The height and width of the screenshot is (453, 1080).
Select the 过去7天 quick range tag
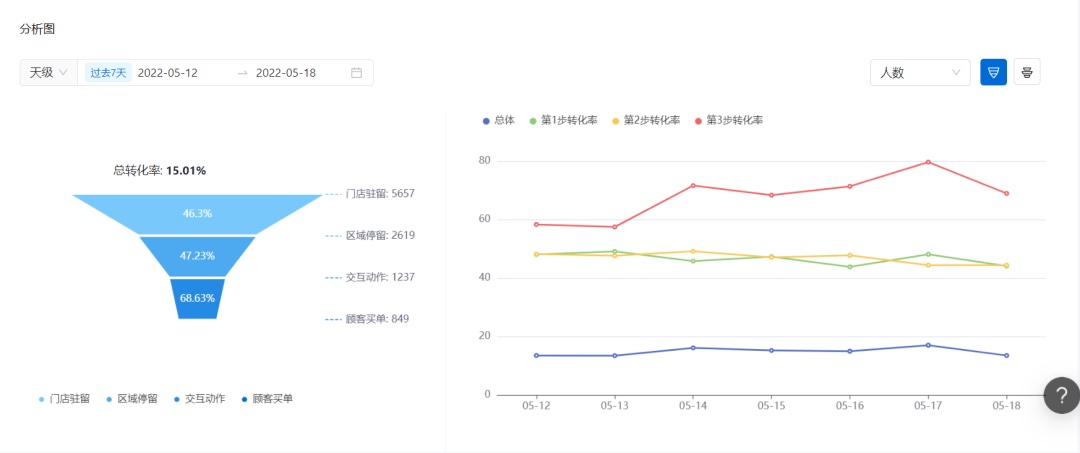(108, 73)
